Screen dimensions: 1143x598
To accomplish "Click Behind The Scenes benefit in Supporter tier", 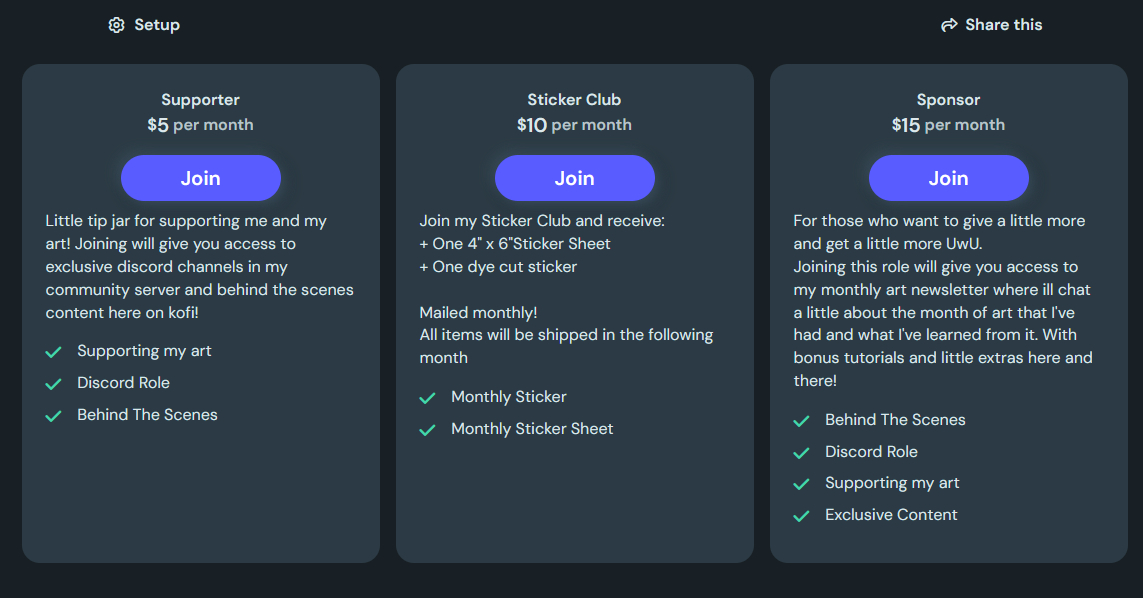I will pos(147,415).
